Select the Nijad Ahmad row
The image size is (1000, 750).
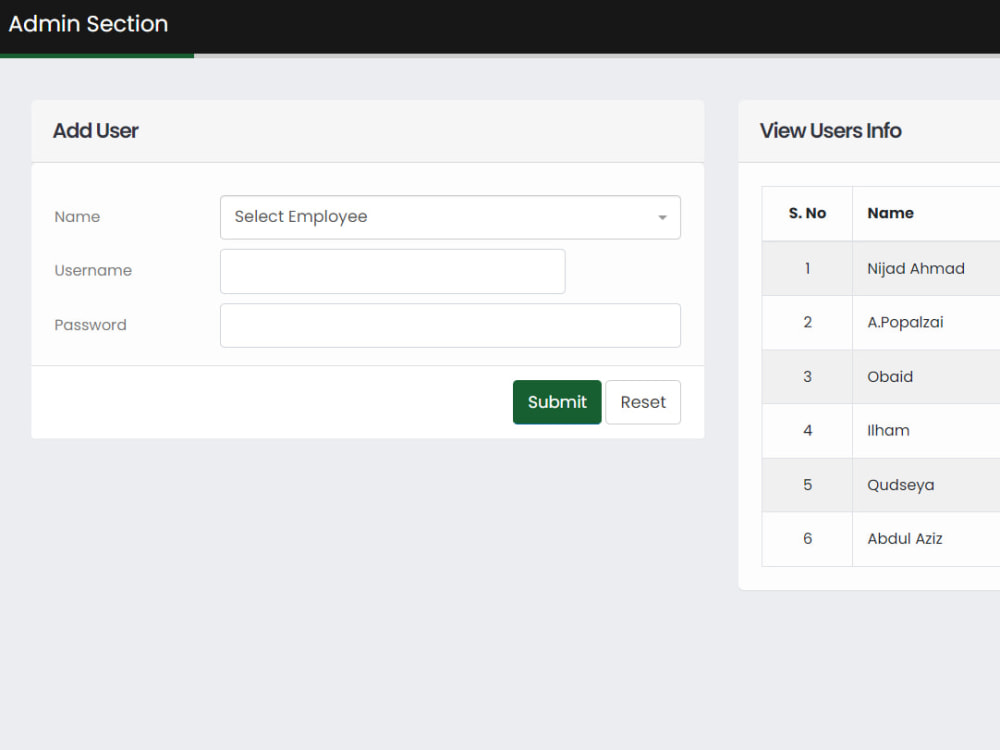[x=881, y=268]
